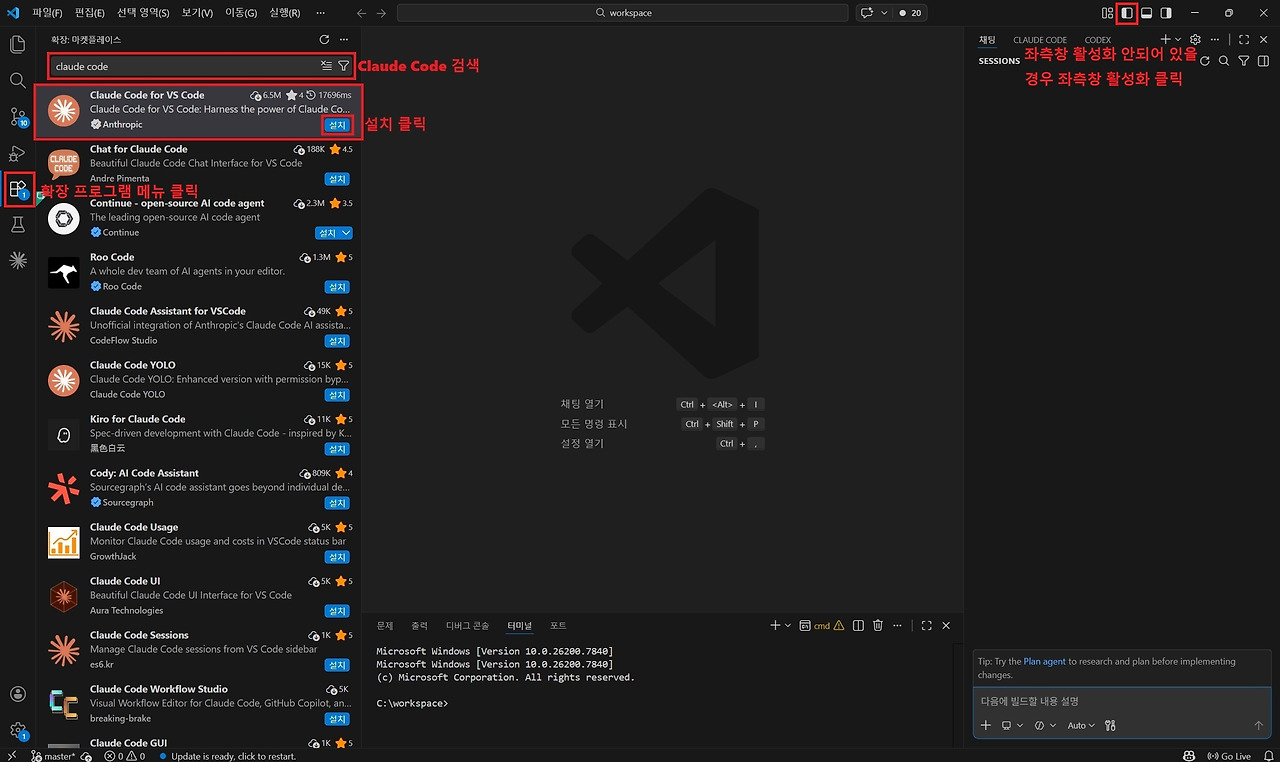The width and height of the screenshot is (1280, 762).
Task: Add context with chat input plus icon
Action: click(986, 725)
